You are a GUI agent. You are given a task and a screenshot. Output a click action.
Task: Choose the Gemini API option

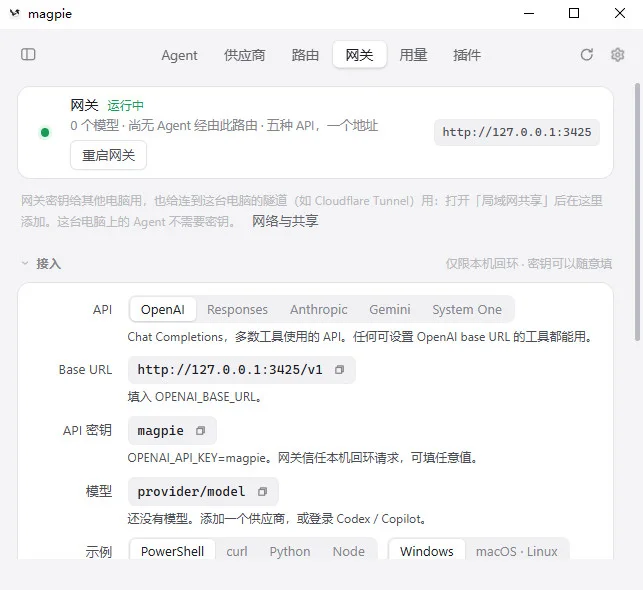390,310
